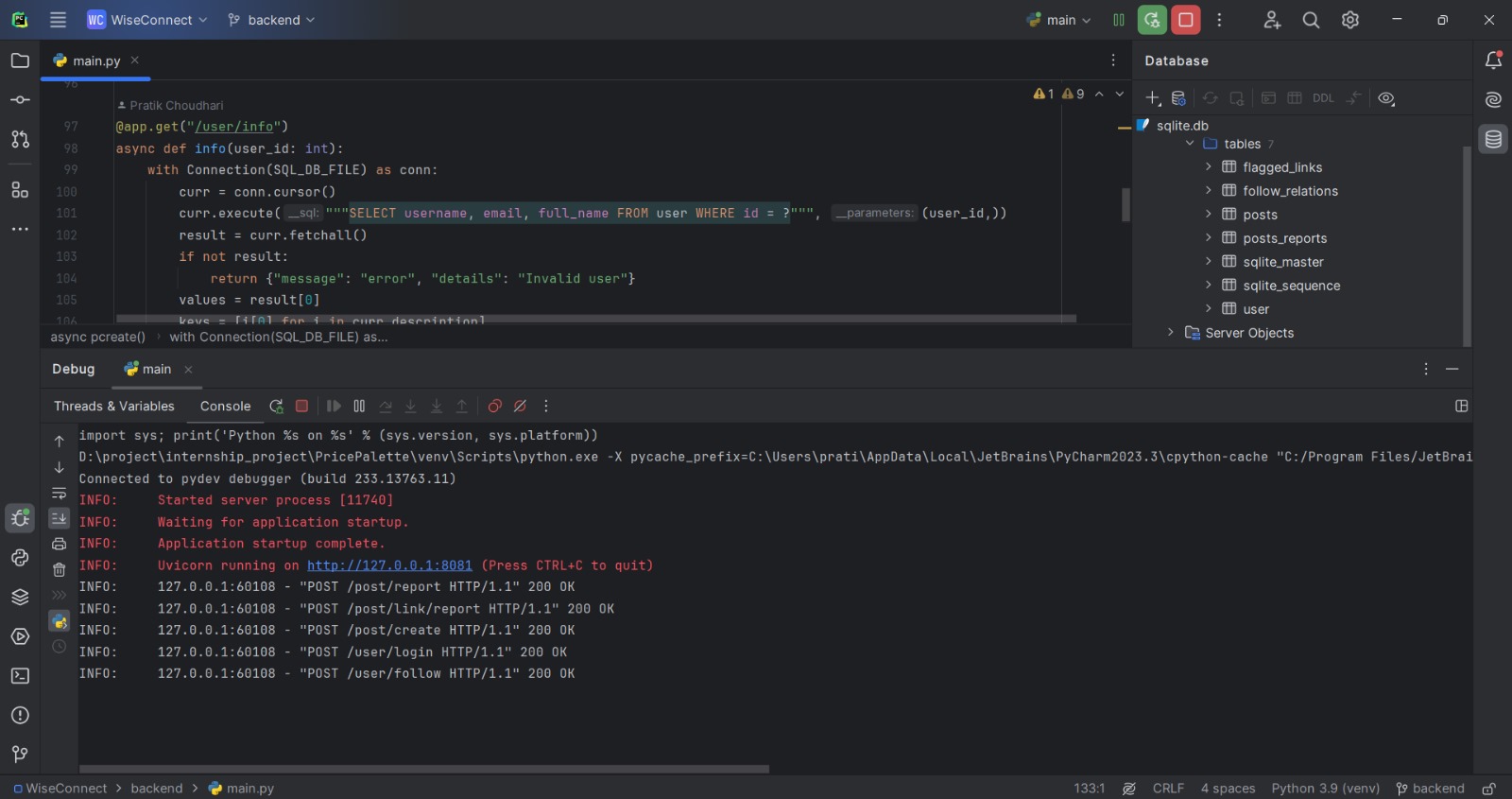Screen dimensions: 1512x799
Task: Open Debug panel options menu
Action: click(1426, 369)
